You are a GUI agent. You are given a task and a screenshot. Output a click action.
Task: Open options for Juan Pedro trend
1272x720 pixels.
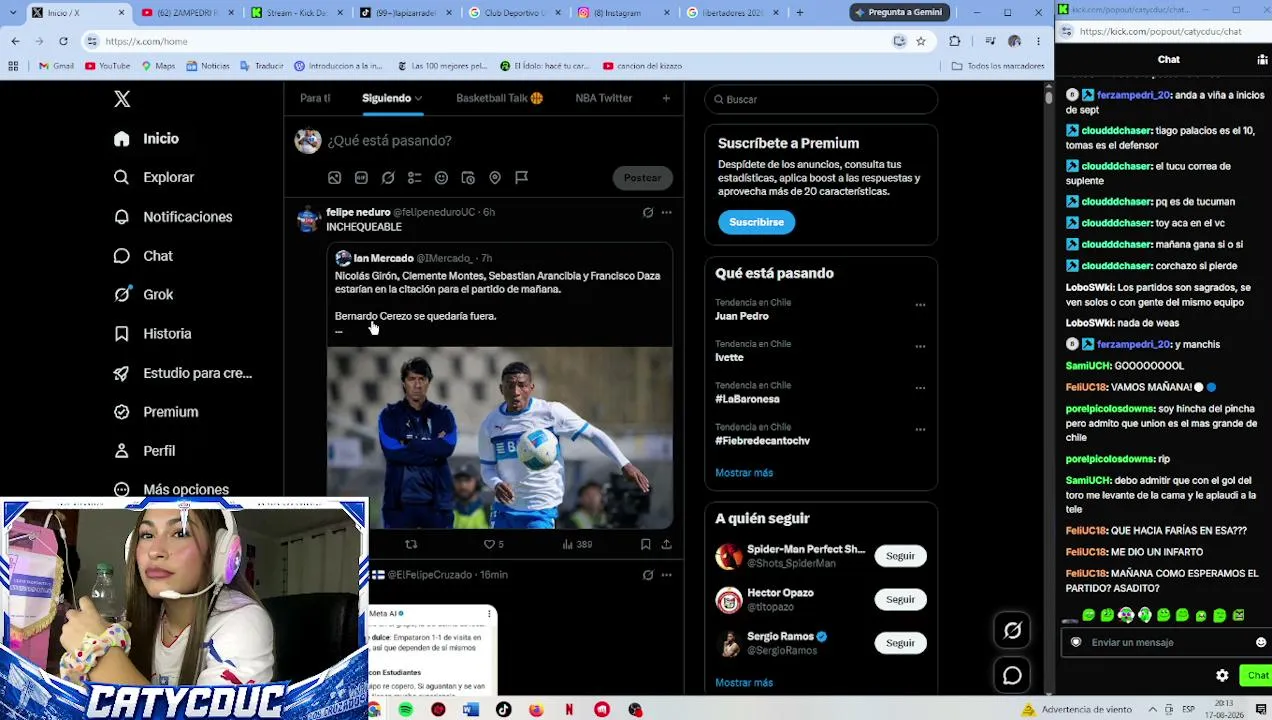click(920, 305)
